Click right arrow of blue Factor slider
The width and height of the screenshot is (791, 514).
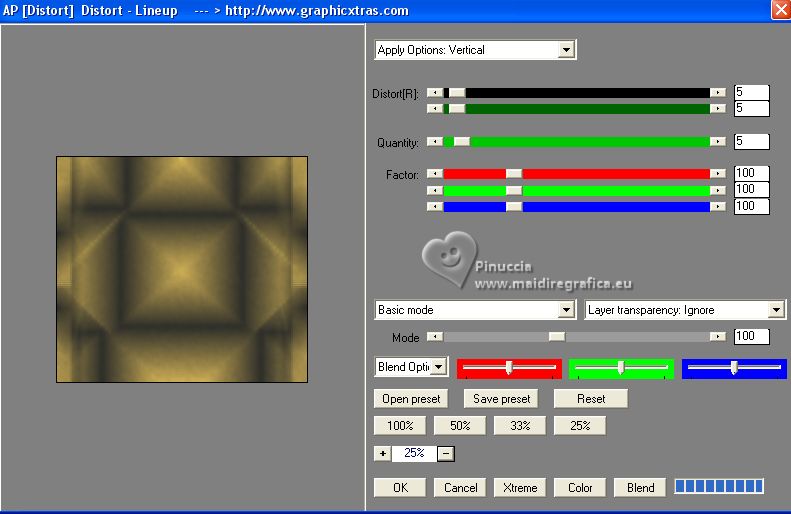717,206
